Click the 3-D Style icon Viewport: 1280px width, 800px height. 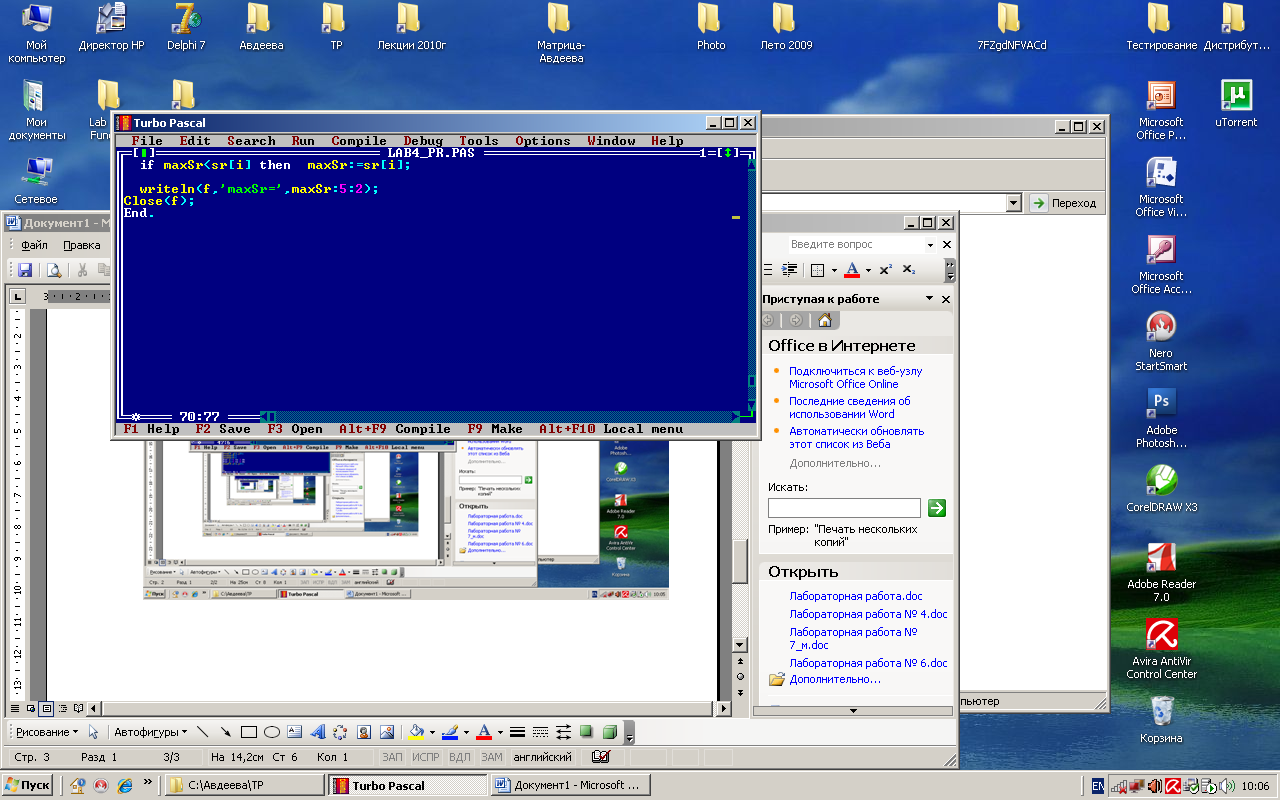[610, 732]
